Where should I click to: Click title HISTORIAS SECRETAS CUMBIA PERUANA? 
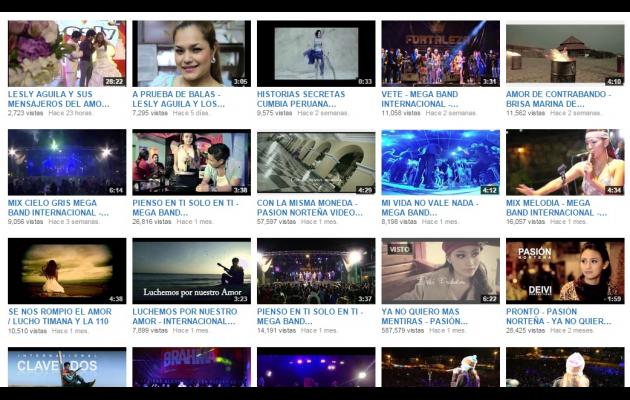tap(301, 99)
